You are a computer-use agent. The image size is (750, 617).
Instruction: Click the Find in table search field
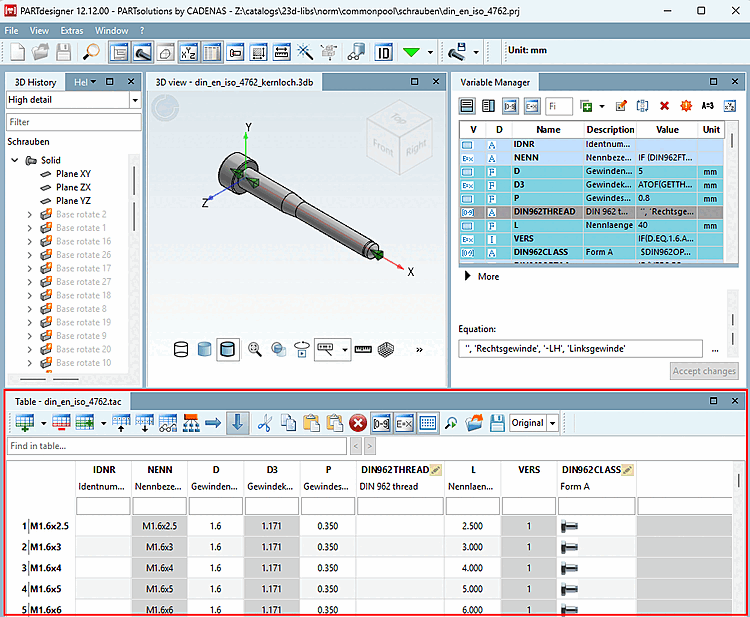(x=177, y=446)
